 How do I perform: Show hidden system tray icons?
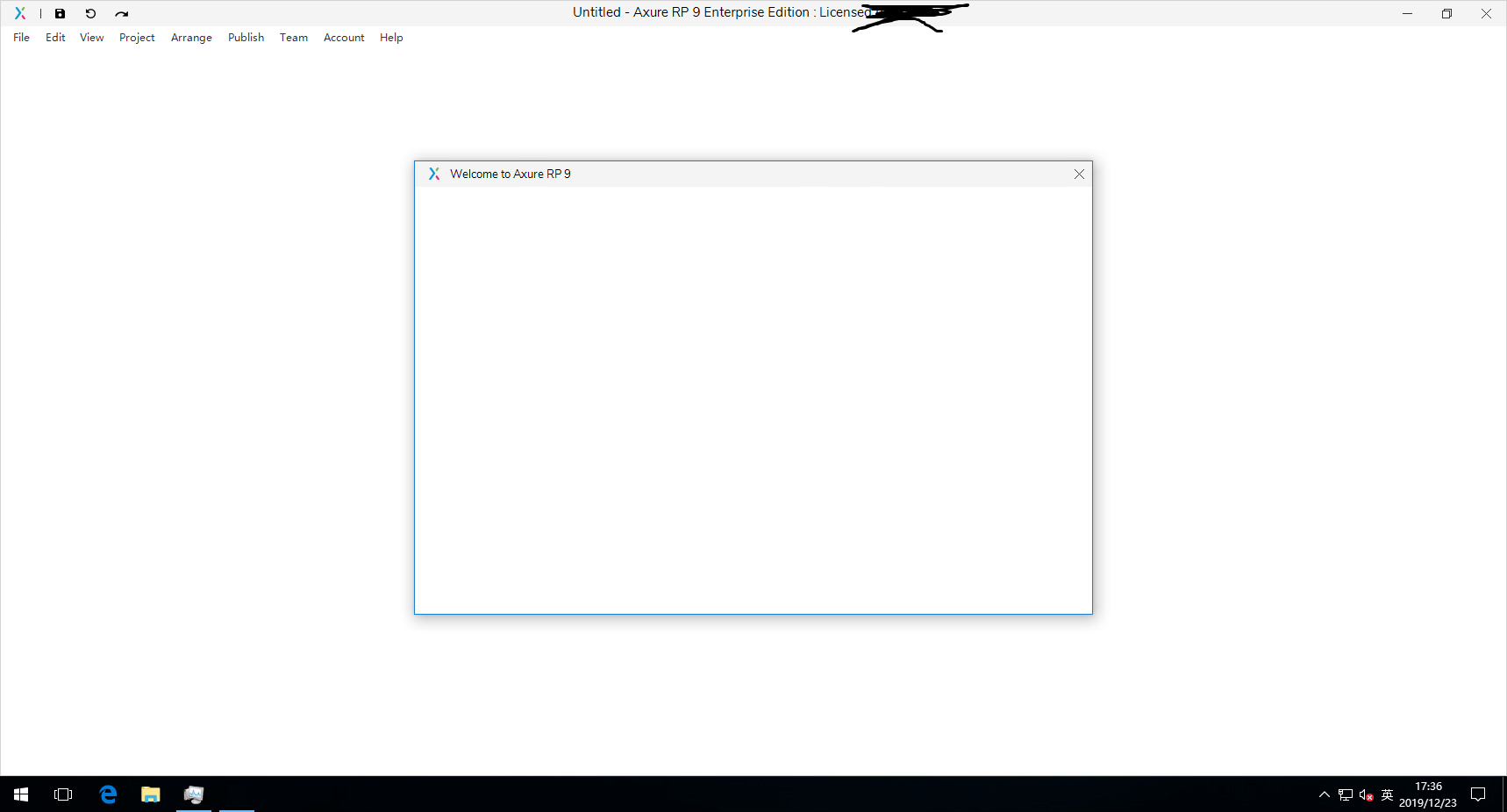pyautogui.click(x=1325, y=794)
